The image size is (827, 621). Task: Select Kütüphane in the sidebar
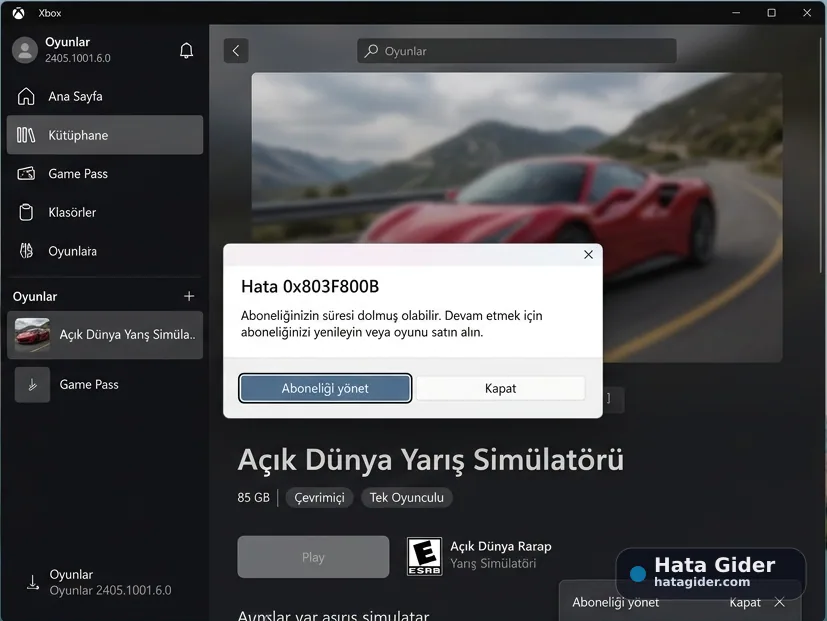point(105,135)
